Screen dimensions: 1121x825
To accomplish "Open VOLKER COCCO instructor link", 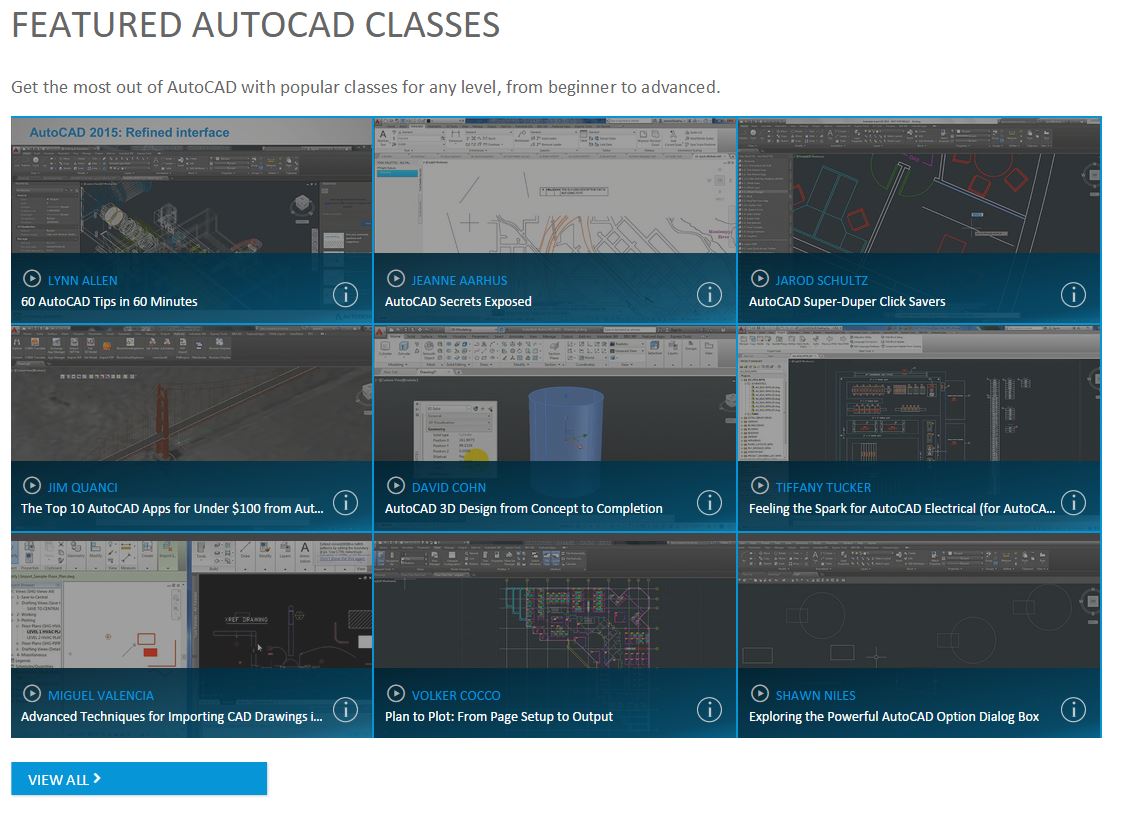I will point(456,696).
